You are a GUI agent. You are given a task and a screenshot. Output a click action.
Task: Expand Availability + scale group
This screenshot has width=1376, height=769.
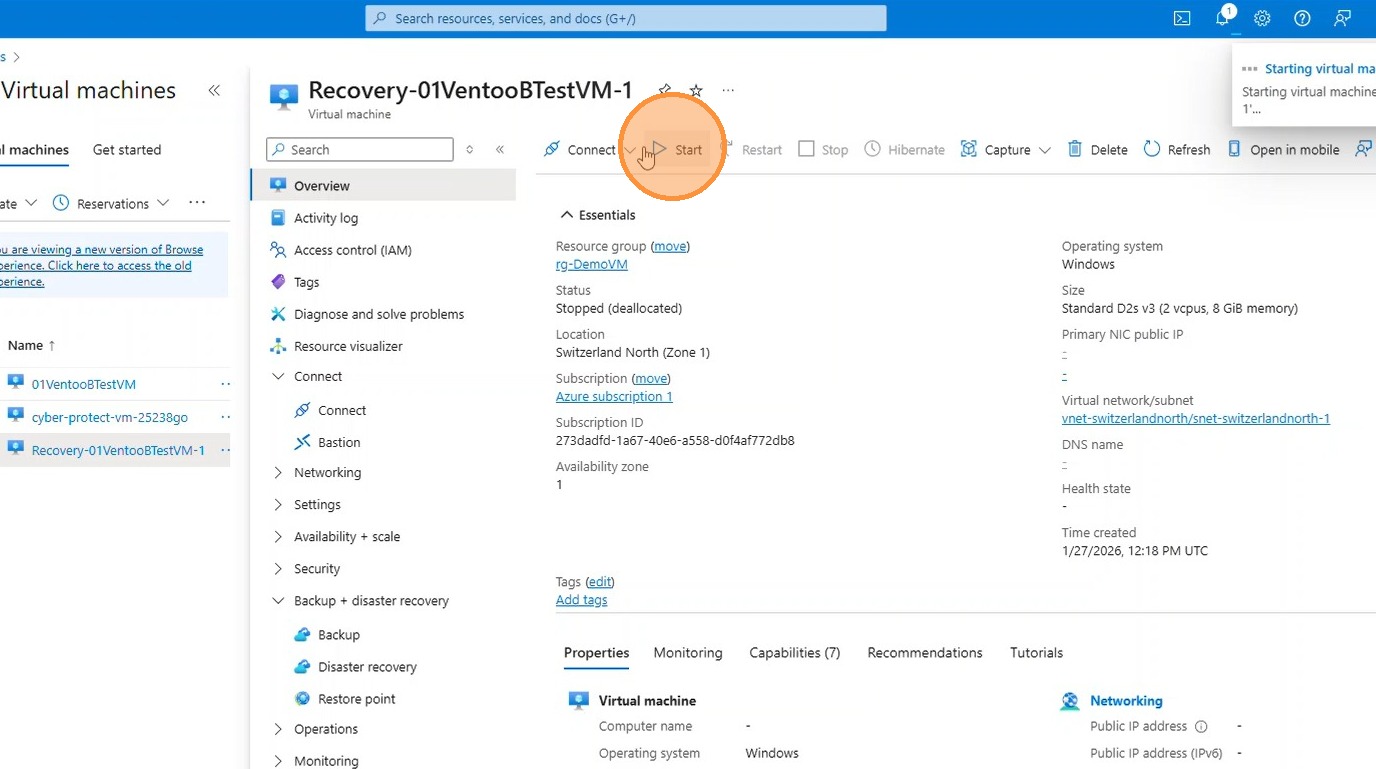pos(279,536)
